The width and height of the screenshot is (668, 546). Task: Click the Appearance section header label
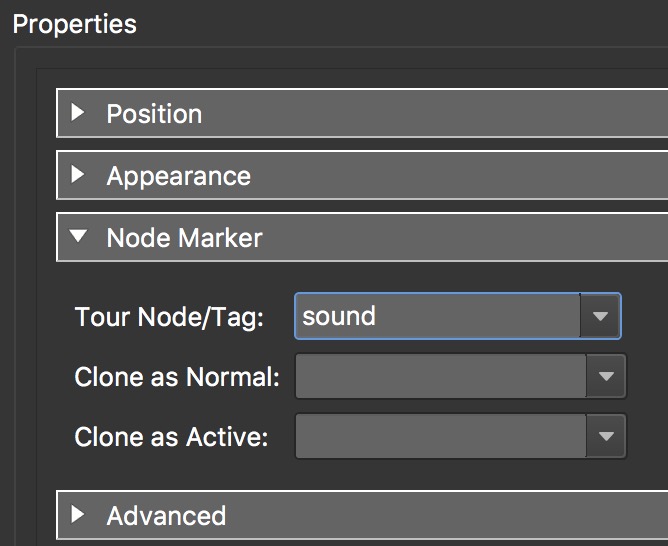pyautogui.click(x=178, y=176)
